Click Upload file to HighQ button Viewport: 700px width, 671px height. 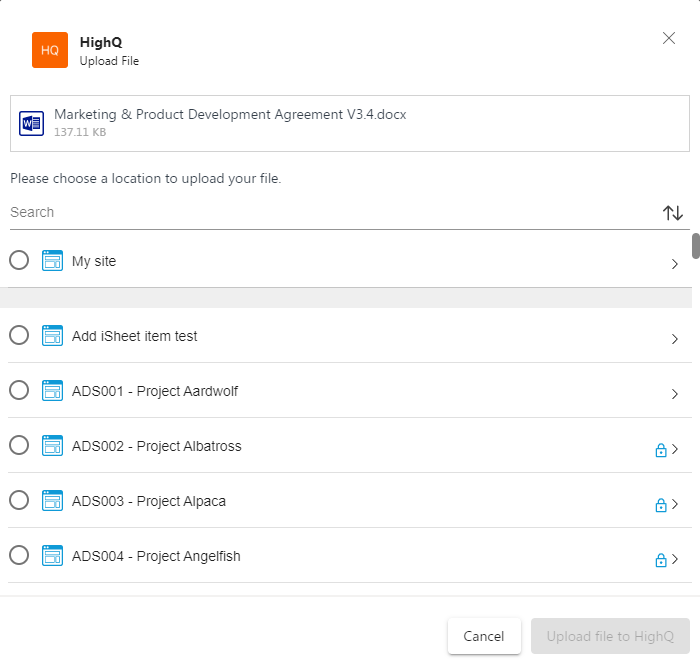(x=610, y=636)
